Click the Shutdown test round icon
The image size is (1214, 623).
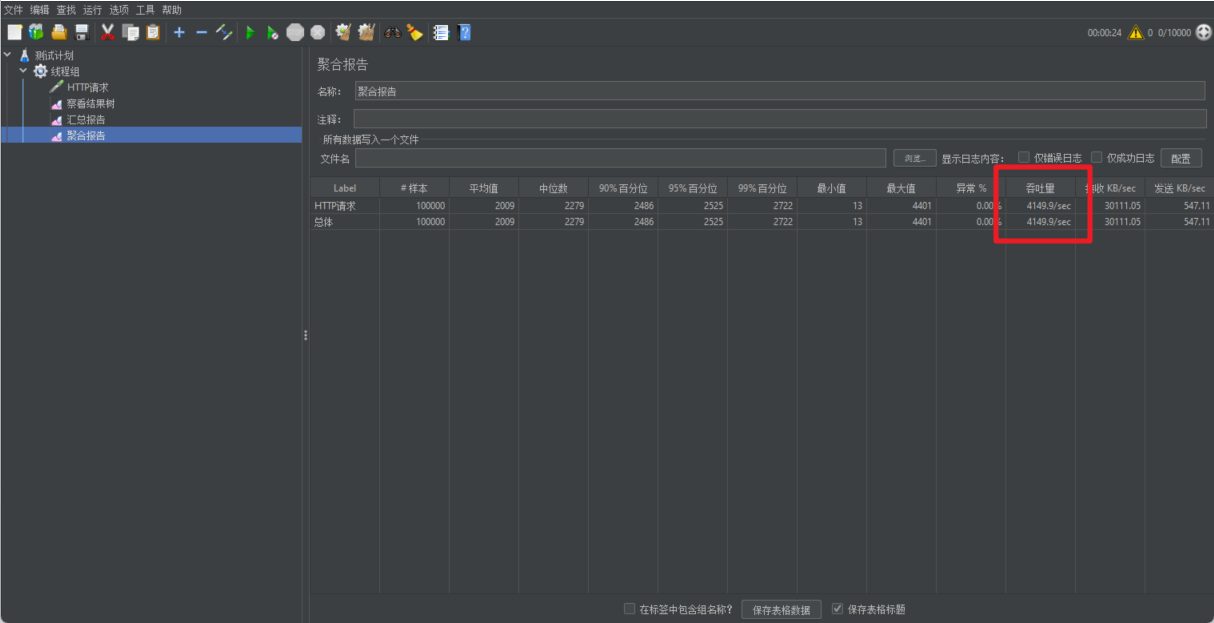(317, 32)
